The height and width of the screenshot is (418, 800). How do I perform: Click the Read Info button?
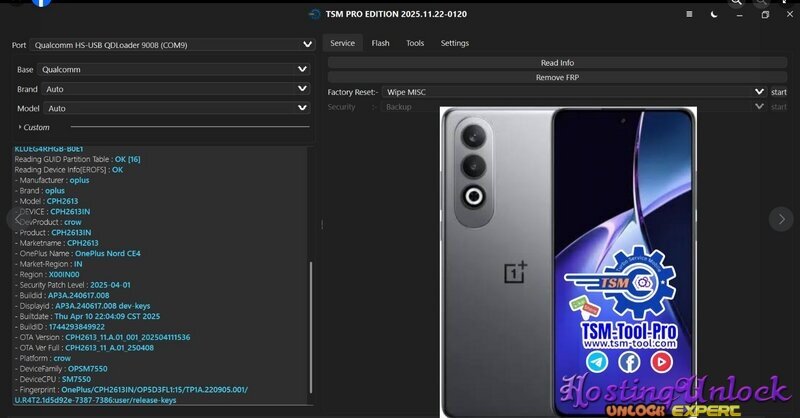click(x=556, y=63)
